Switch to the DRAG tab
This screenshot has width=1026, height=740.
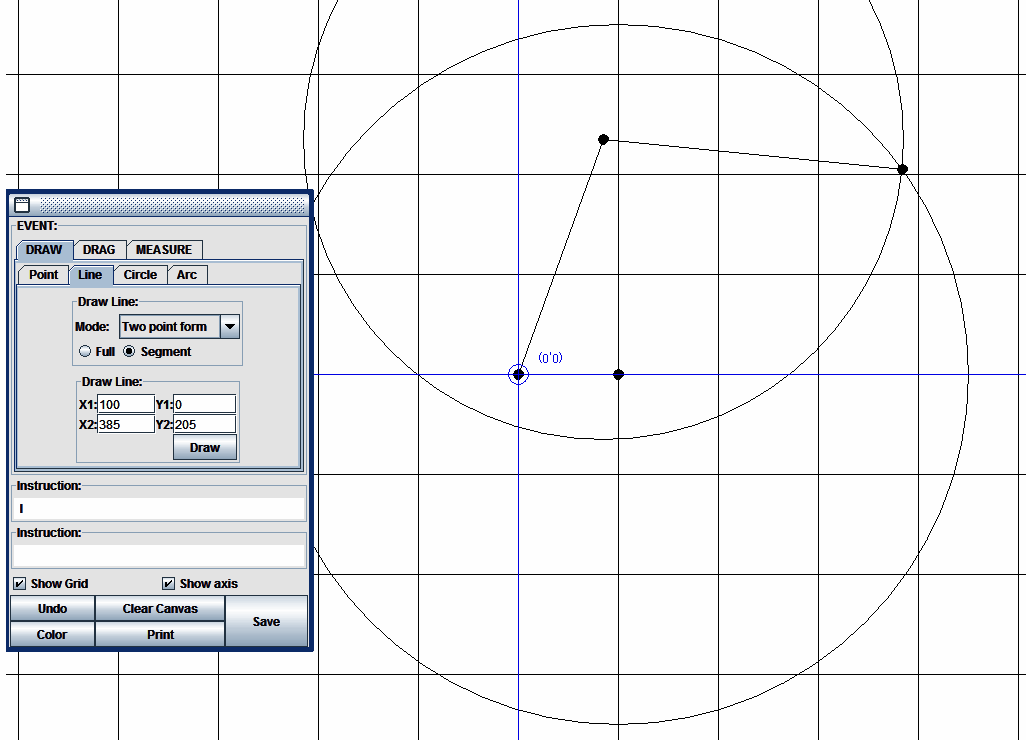(99, 249)
